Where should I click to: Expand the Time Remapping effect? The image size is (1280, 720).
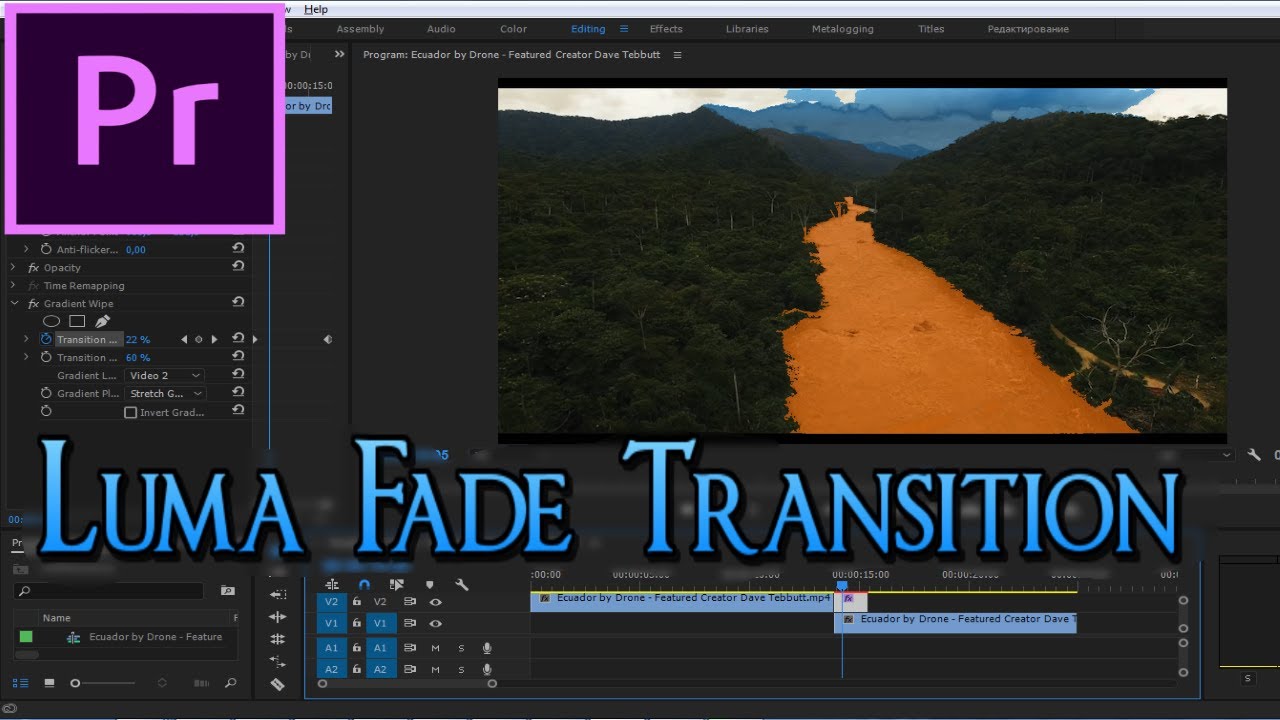tap(14, 286)
